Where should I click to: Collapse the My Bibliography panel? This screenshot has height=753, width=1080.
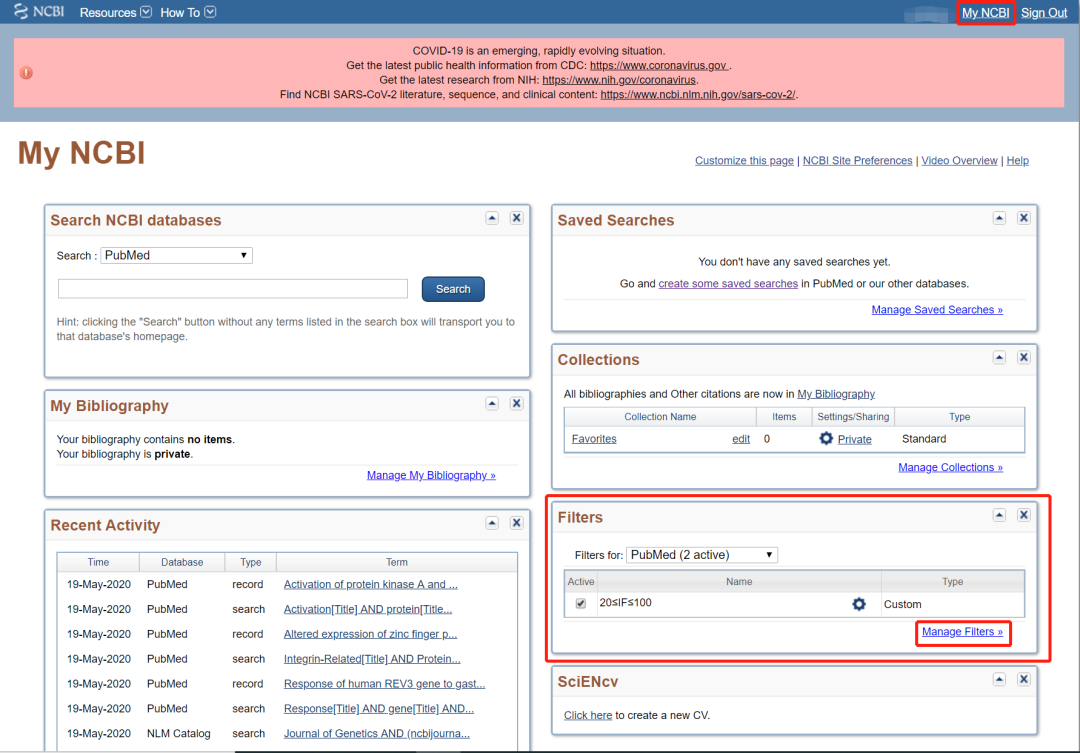coord(491,403)
